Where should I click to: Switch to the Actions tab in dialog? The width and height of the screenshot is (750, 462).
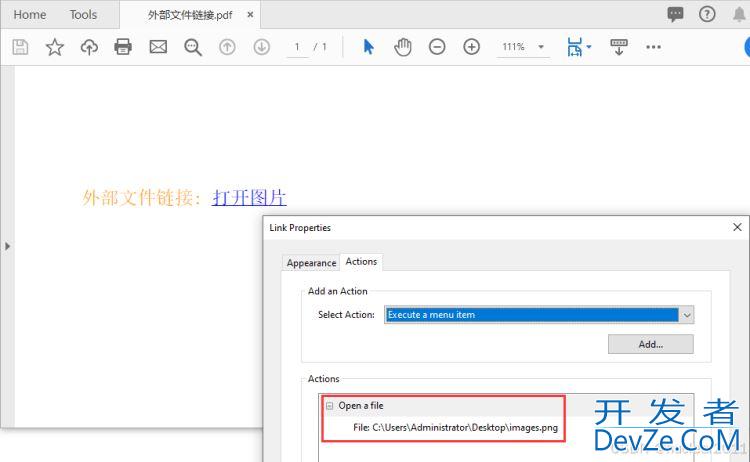pyautogui.click(x=361, y=262)
